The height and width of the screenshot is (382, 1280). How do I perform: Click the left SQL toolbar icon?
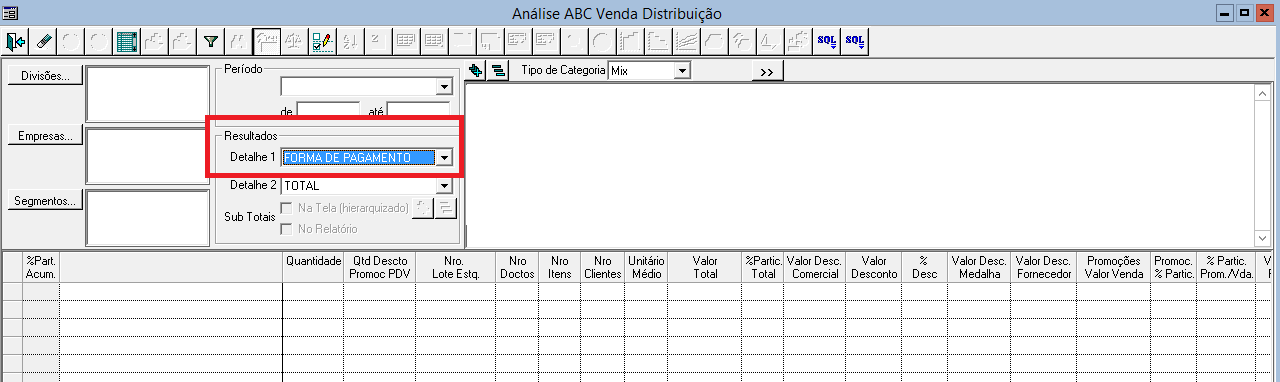pos(827,41)
